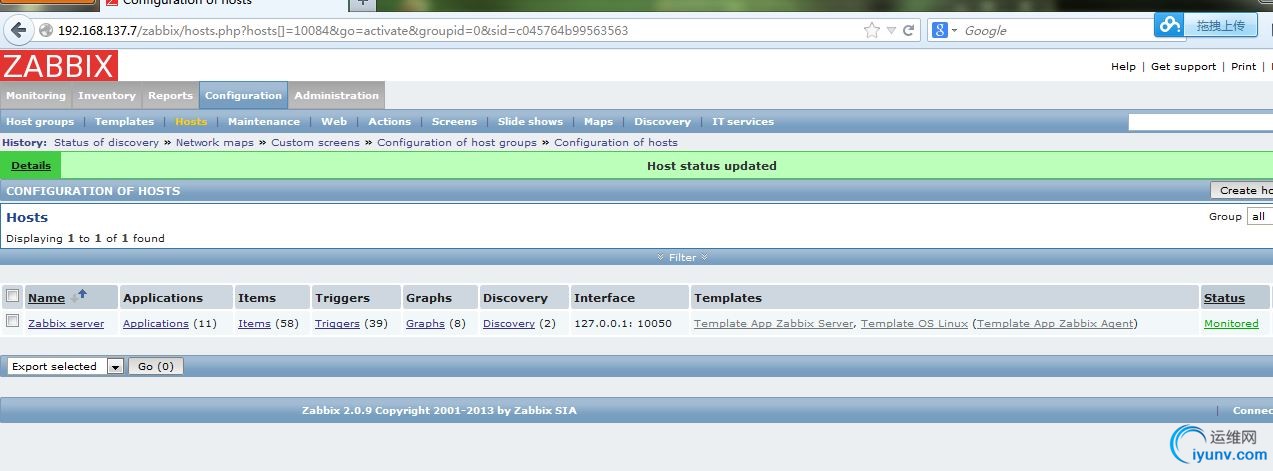This screenshot has width=1273, height=471.
Task: Open Template OS Linux link
Action: click(914, 324)
